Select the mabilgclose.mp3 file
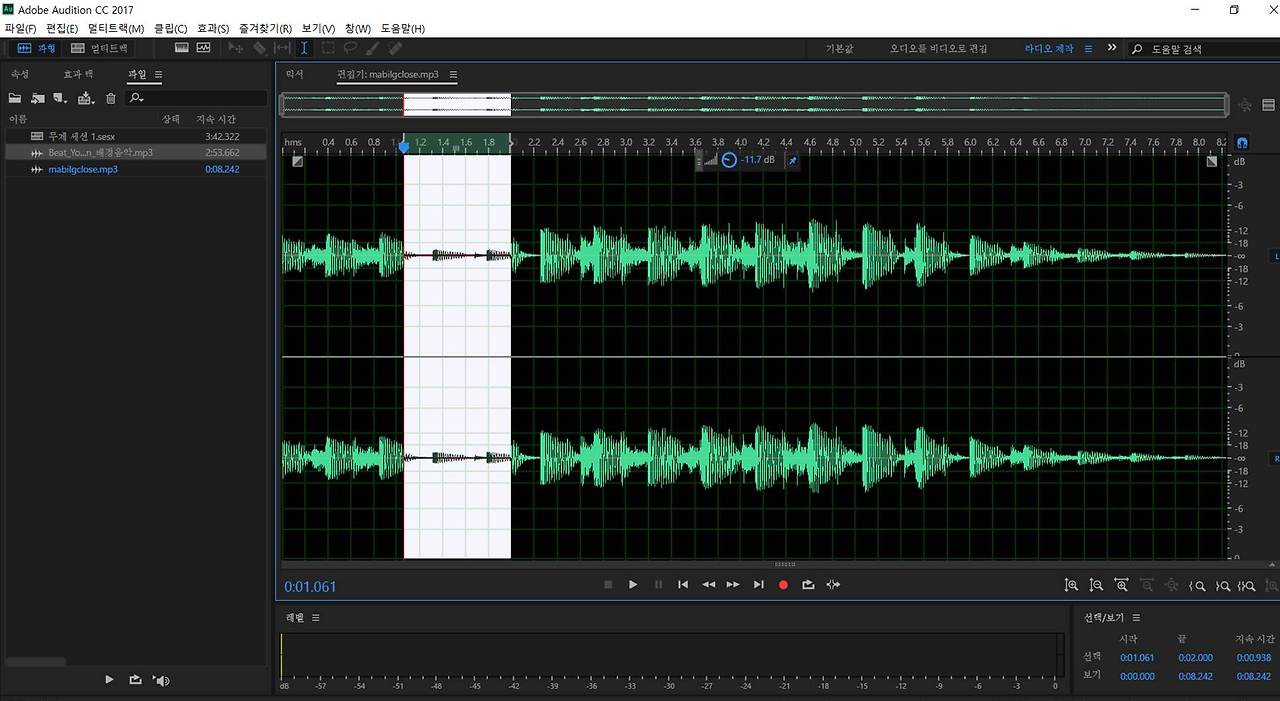This screenshot has width=1280, height=701. pos(135,169)
